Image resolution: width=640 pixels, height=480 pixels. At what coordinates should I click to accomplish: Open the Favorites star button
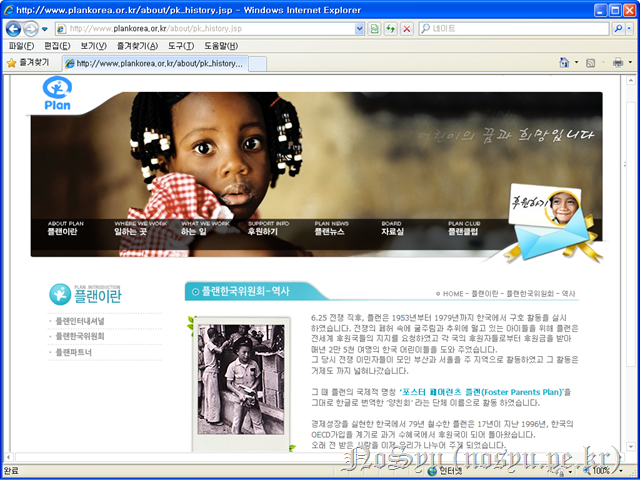(x=30, y=63)
